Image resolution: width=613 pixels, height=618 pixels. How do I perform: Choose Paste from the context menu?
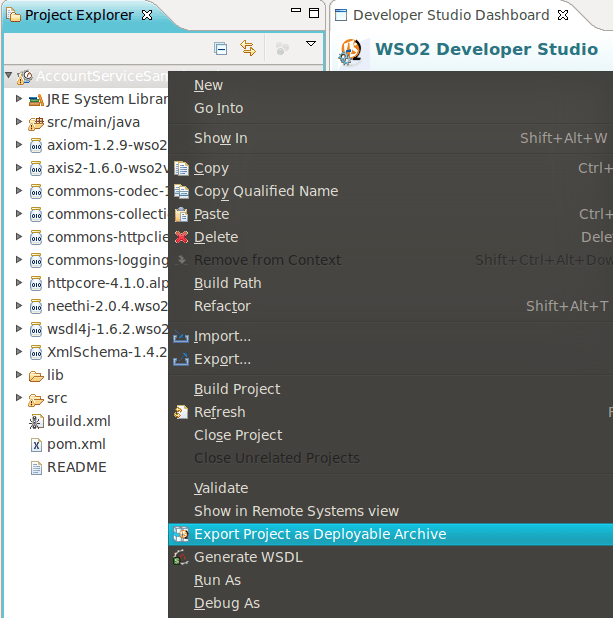pos(391,214)
